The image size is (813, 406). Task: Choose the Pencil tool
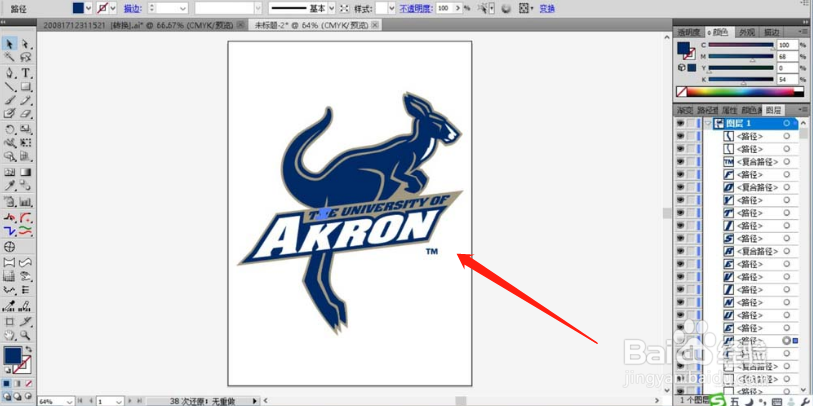tap(25, 100)
